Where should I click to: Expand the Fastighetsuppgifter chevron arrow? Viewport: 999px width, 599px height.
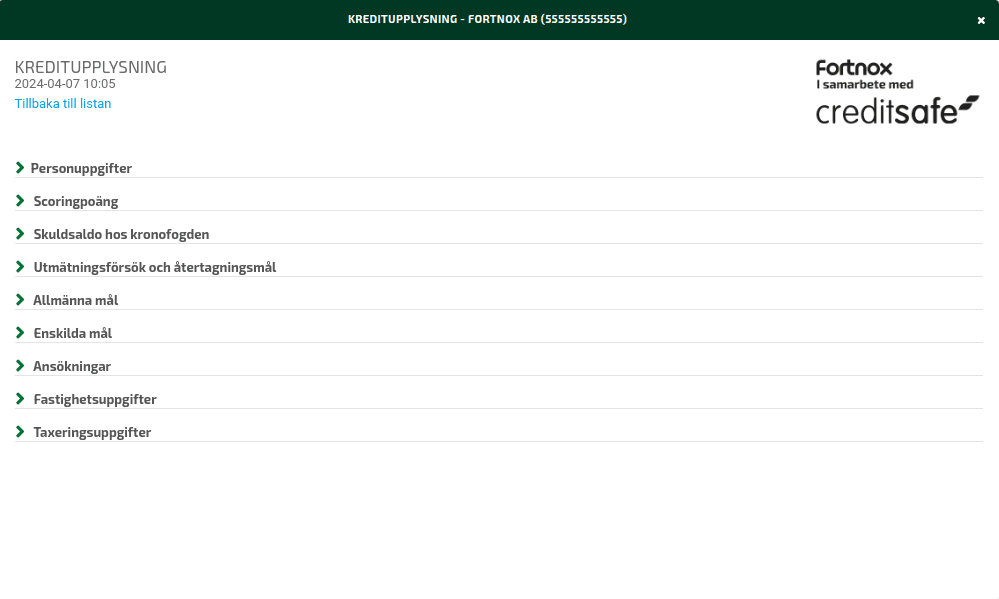tap(20, 400)
